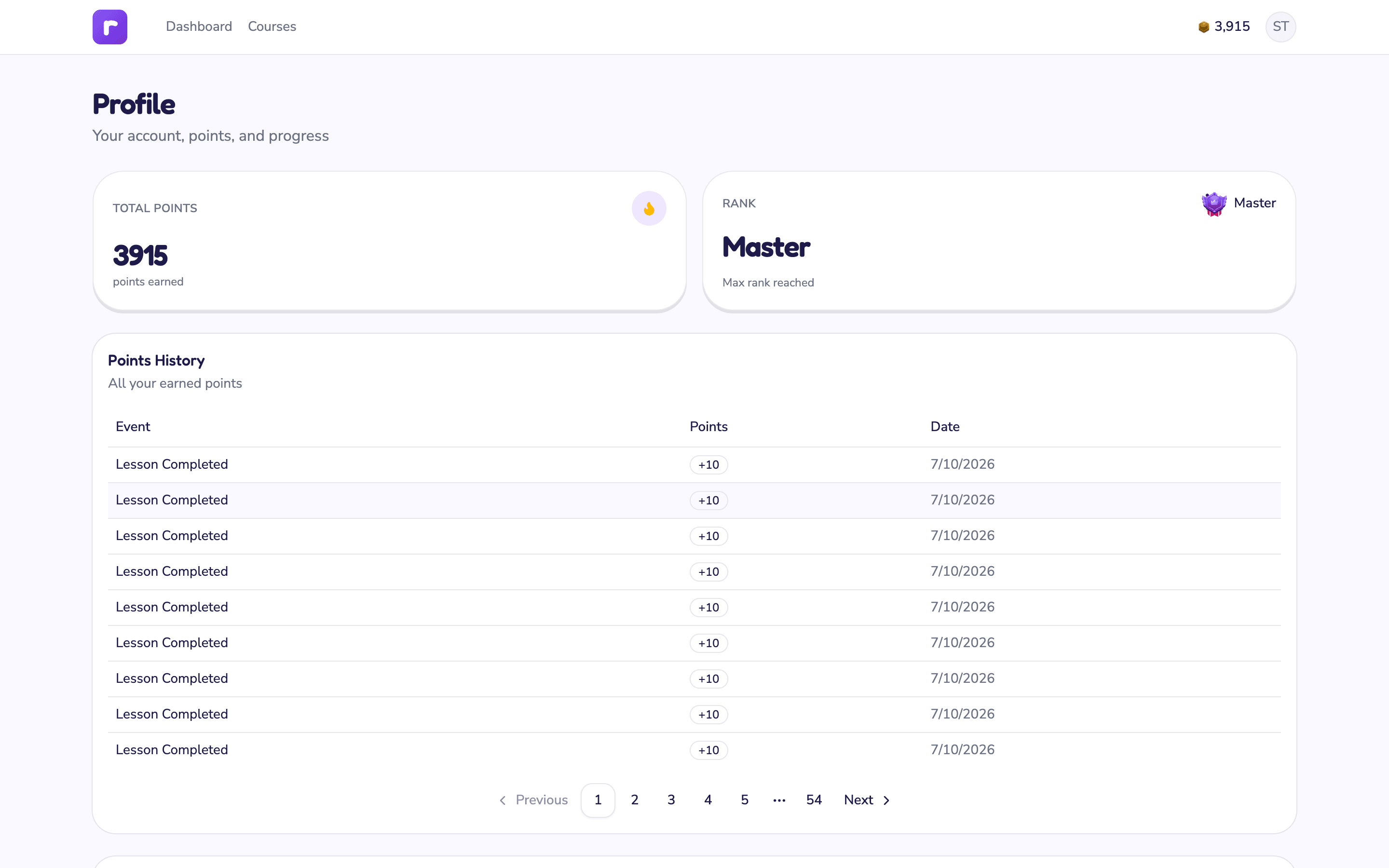This screenshot has height=868, width=1389.
Task: Click the Points column header
Action: pos(708,427)
